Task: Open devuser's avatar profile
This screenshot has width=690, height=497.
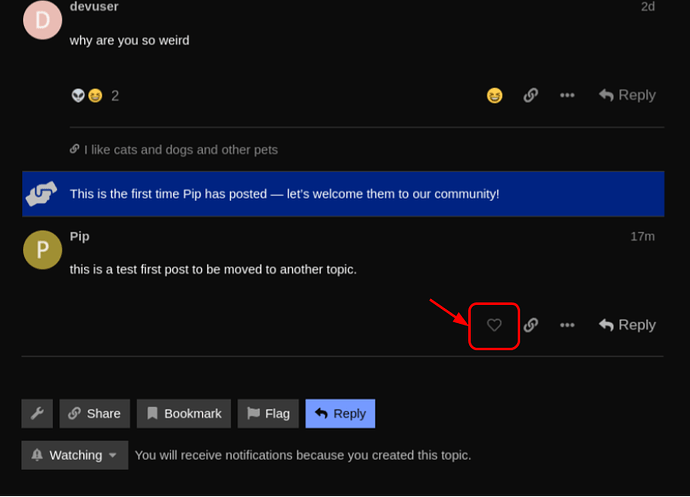Action: pyautogui.click(x=42, y=20)
